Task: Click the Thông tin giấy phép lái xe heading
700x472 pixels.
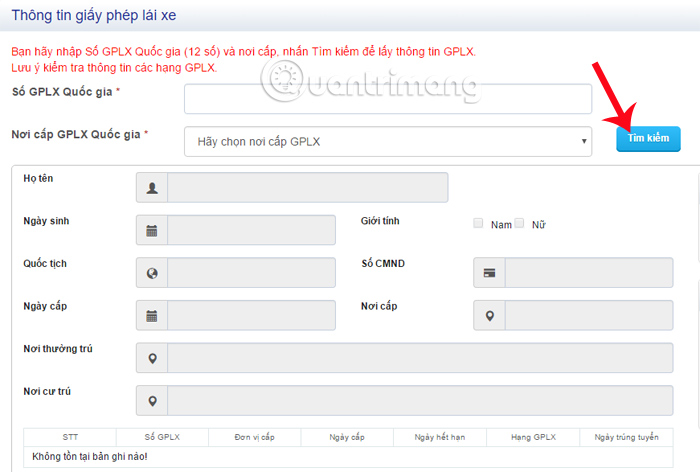Action: coord(94,16)
